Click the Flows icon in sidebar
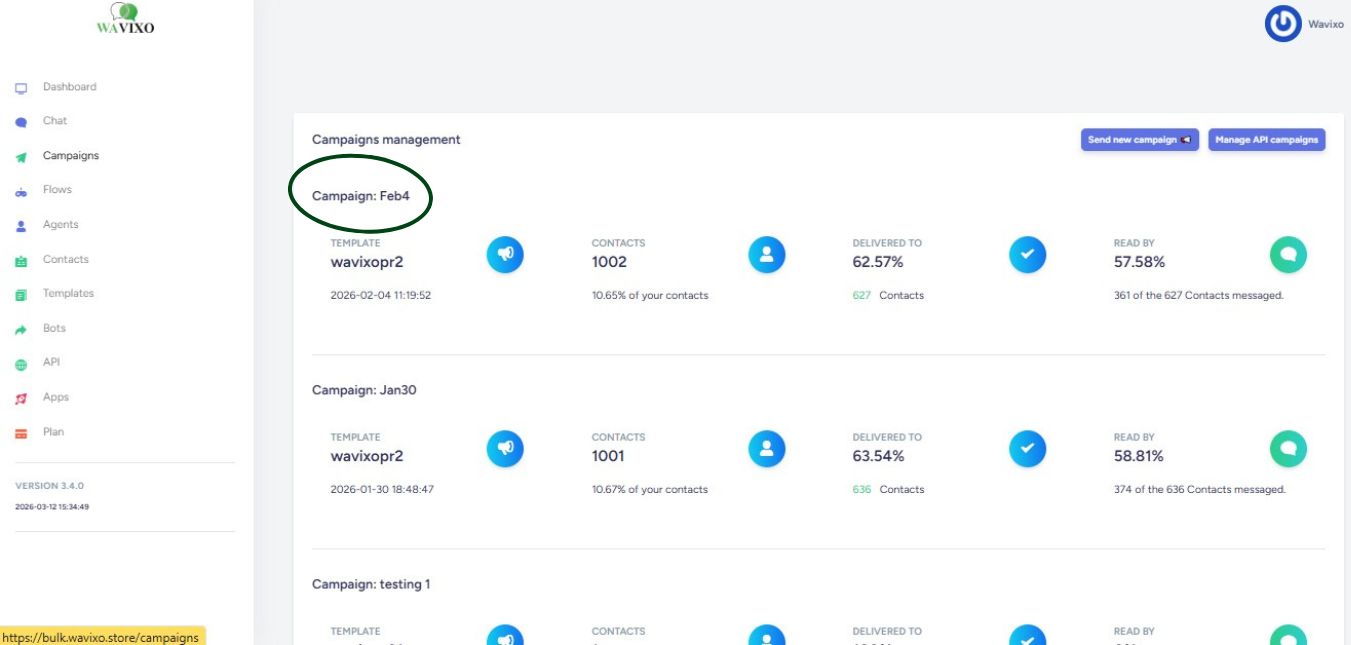Viewport: 1351px width, 645px height. point(21,191)
